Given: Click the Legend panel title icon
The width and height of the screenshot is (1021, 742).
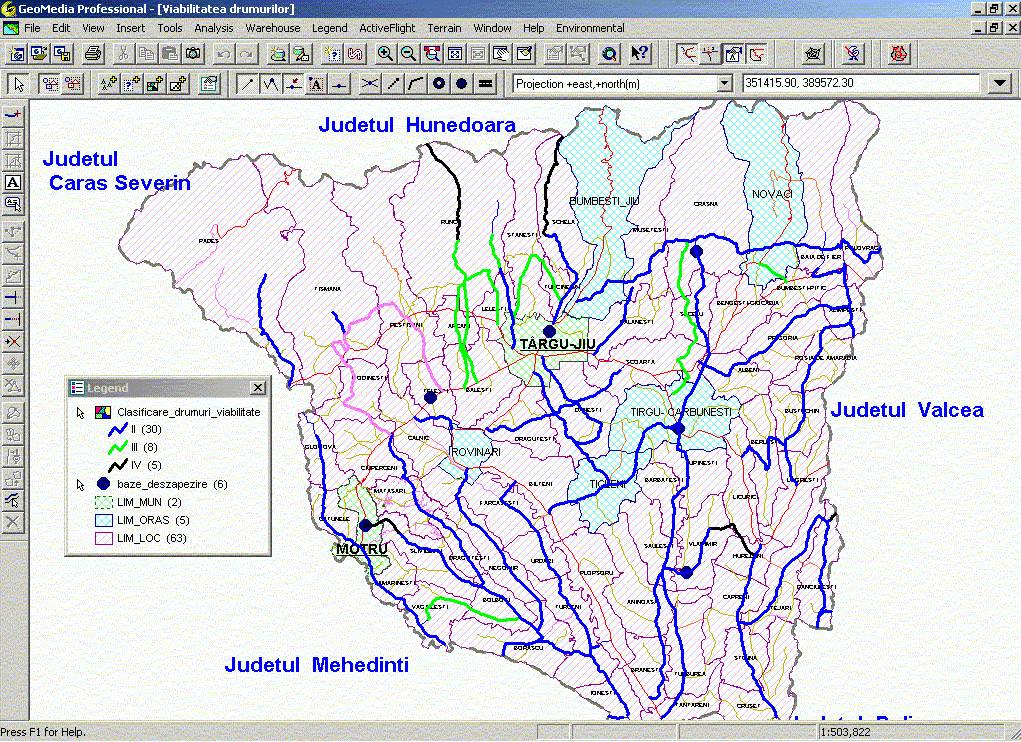Looking at the screenshot, I should point(77,388).
